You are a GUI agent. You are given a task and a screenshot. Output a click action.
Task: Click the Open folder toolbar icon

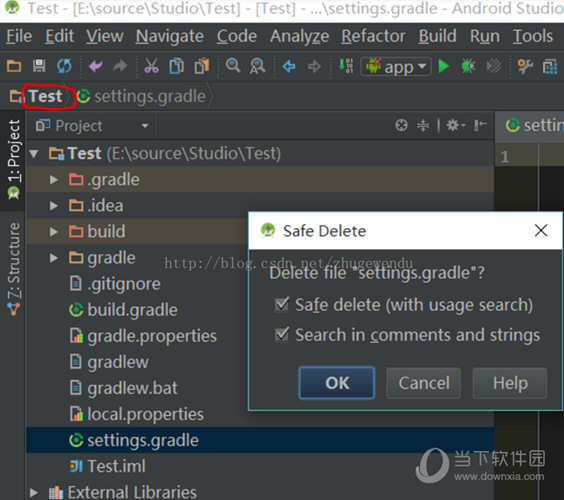14,66
